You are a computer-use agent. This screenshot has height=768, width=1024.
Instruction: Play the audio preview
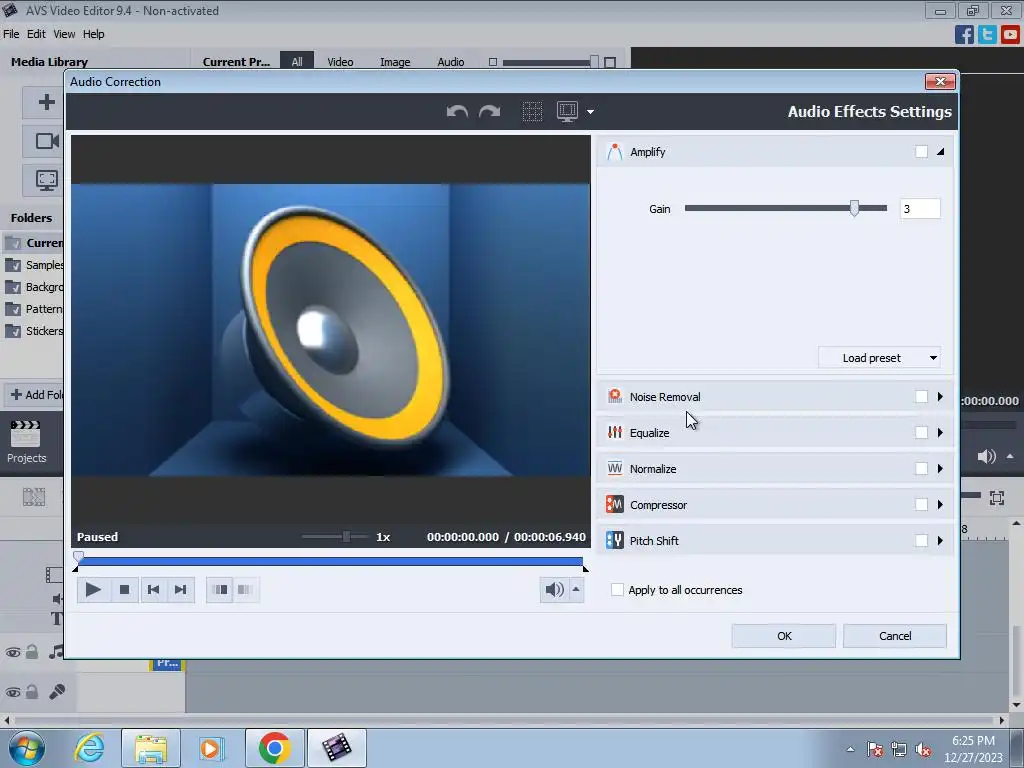pyautogui.click(x=93, y=590)
